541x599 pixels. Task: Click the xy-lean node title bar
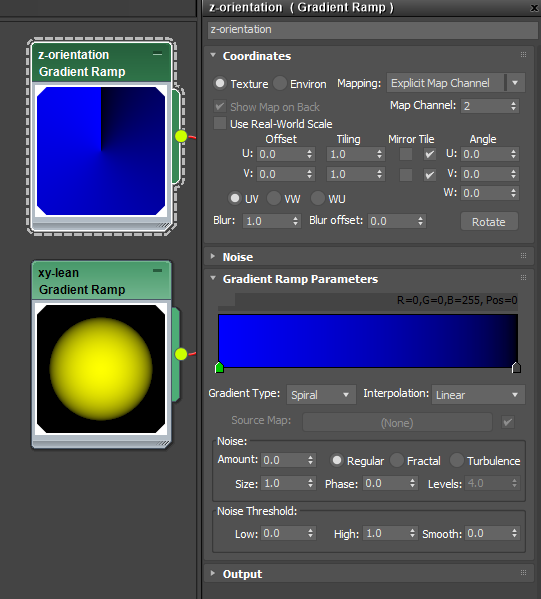(x=101, y=281)
